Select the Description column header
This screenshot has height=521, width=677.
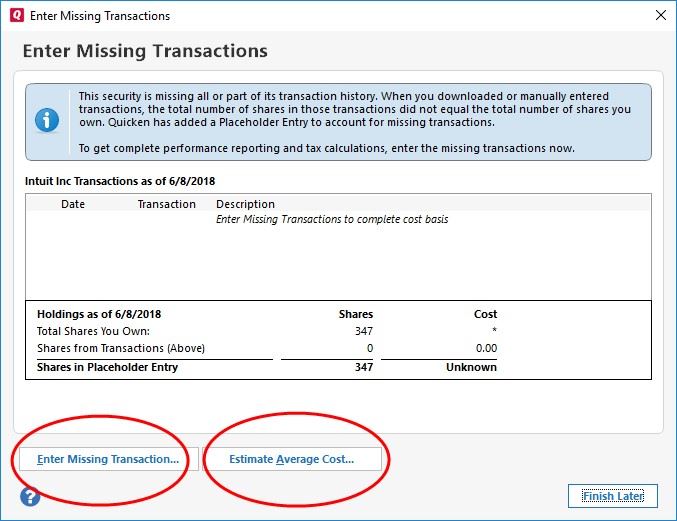click(245, 204)
